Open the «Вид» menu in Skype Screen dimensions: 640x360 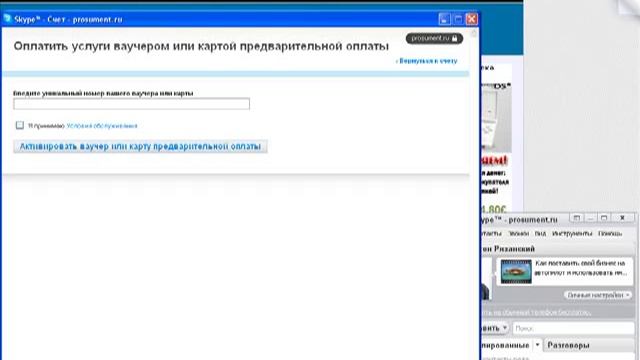(x=540, y=233)
